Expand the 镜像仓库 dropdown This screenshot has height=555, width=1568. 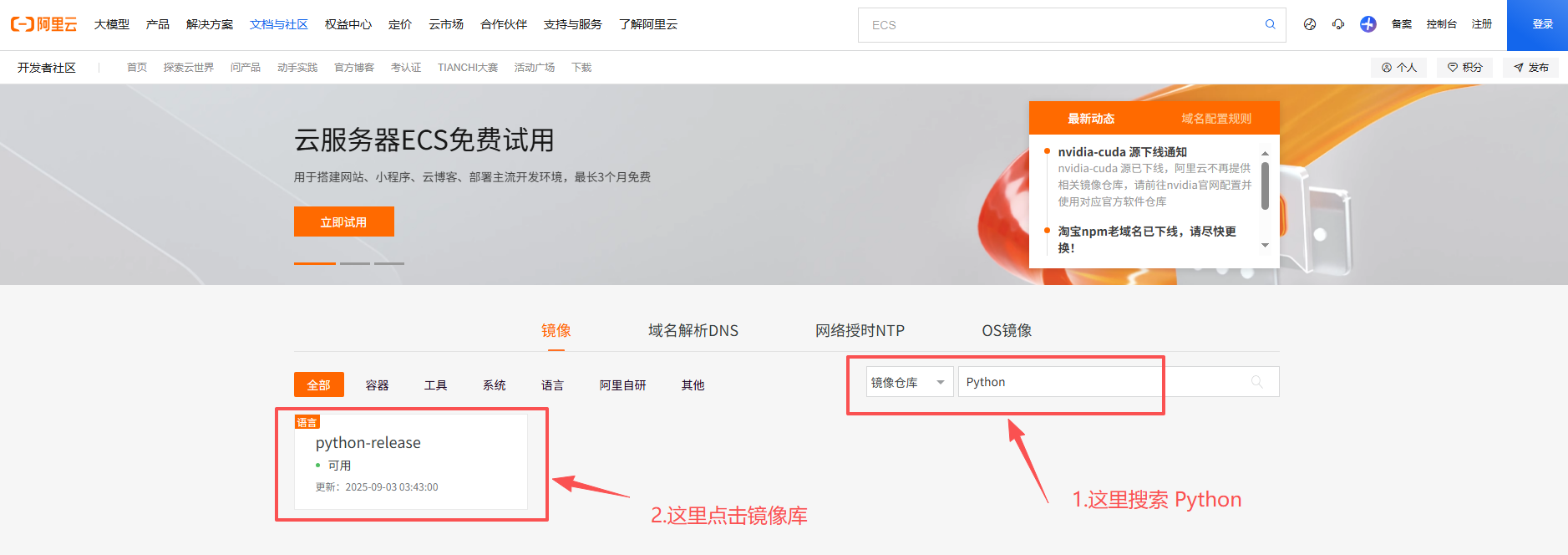pyautogui.click(x=909, y=382)
